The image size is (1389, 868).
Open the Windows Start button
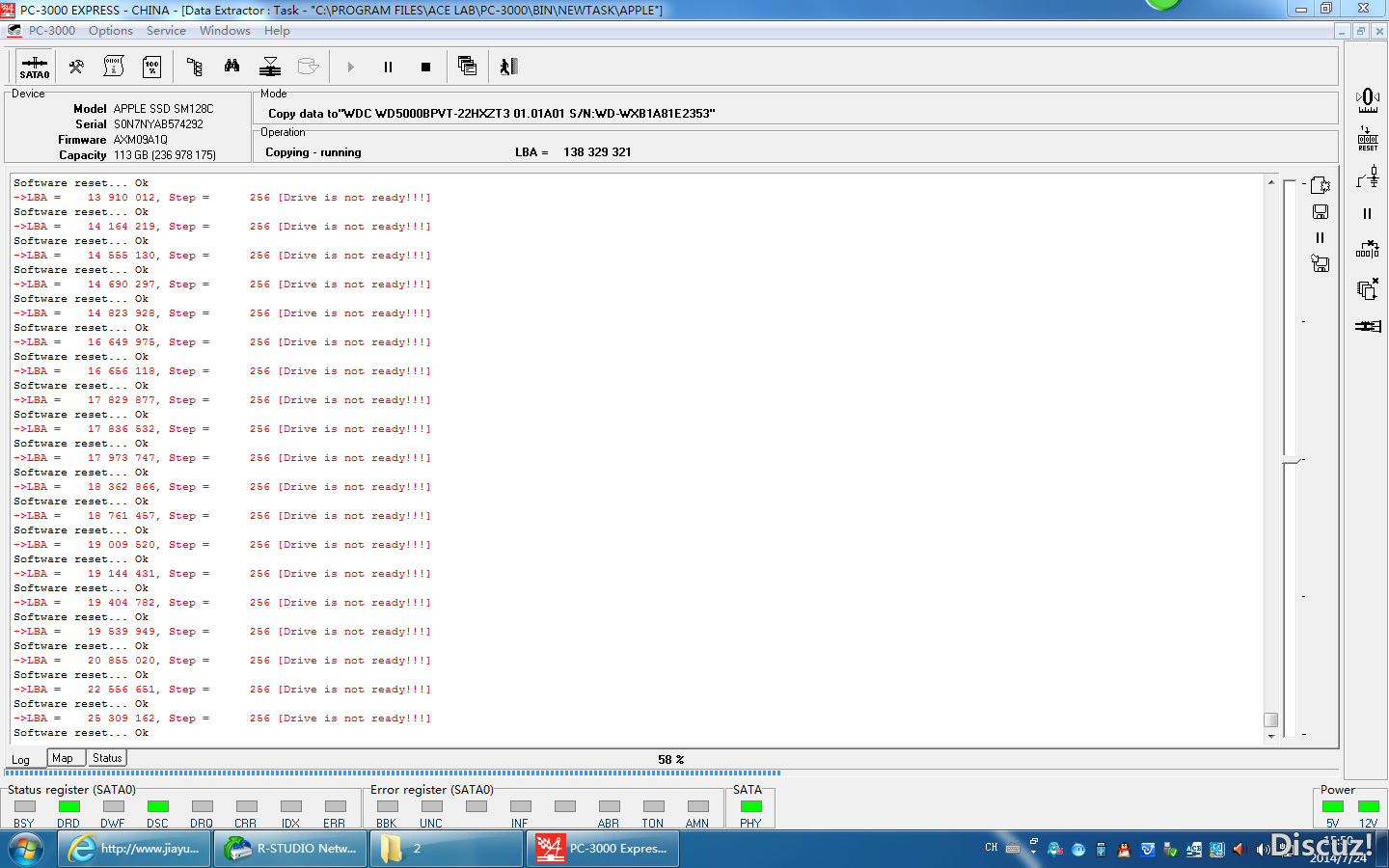click(x=26, y=849)
